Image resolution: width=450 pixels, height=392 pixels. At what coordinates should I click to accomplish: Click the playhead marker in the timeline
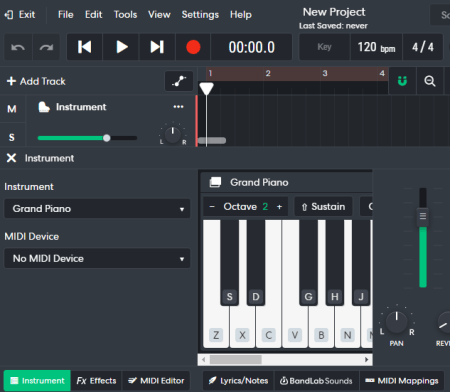(206, 89)
